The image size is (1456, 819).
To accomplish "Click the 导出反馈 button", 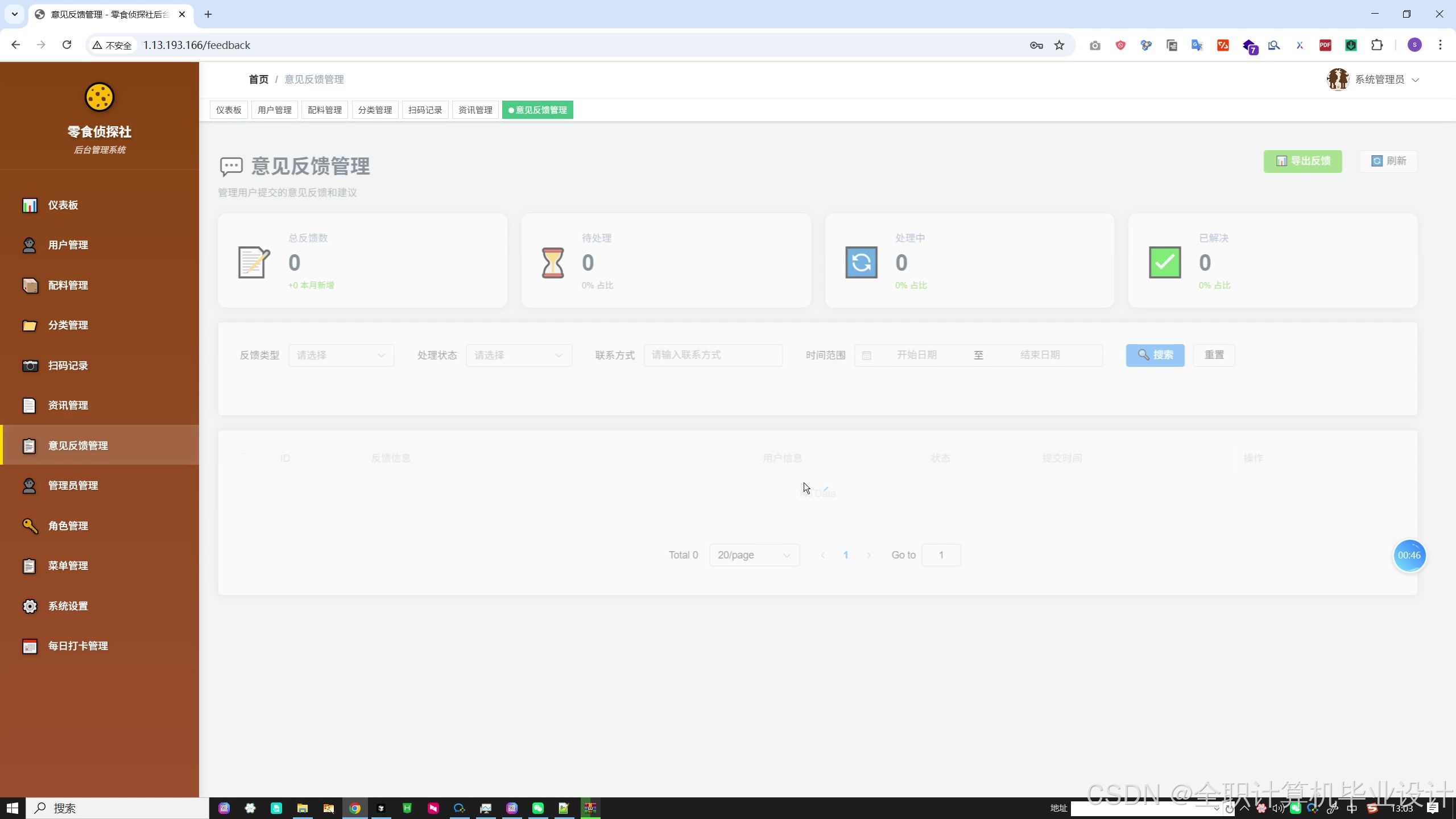I will coord(1302,162).
